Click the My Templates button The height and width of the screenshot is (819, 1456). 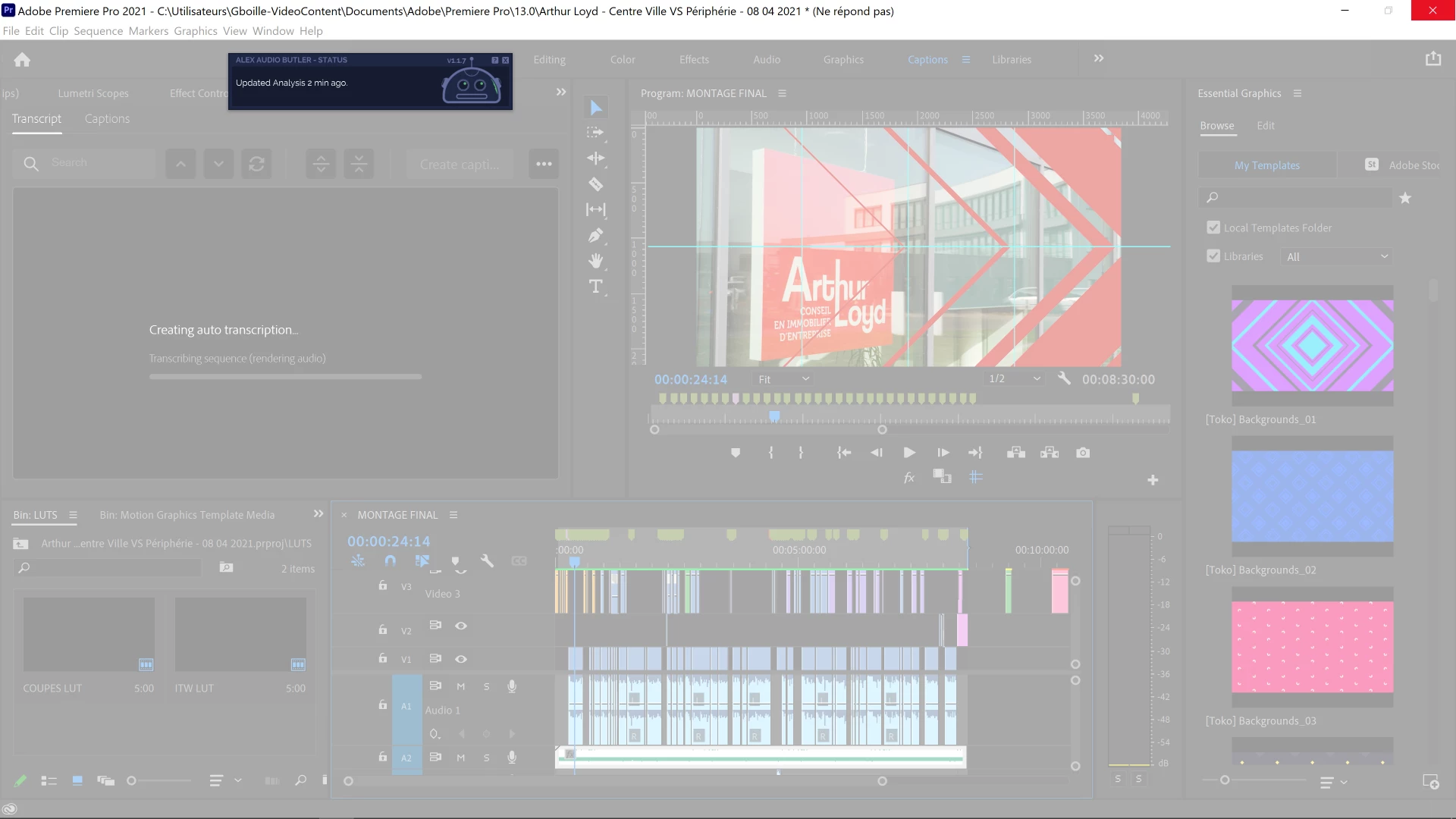click(x=1266, y=165)
